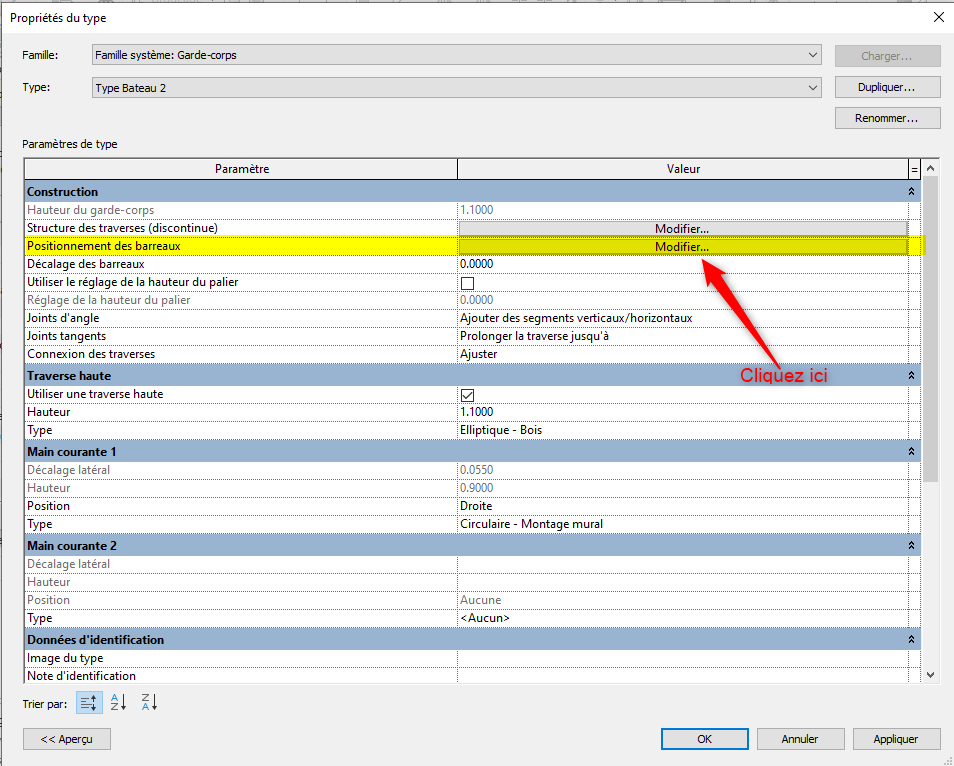Viewport: 954px width, 766px height.
Task: Click Décalage des barreaux value 0.0000
Action: 683,264
